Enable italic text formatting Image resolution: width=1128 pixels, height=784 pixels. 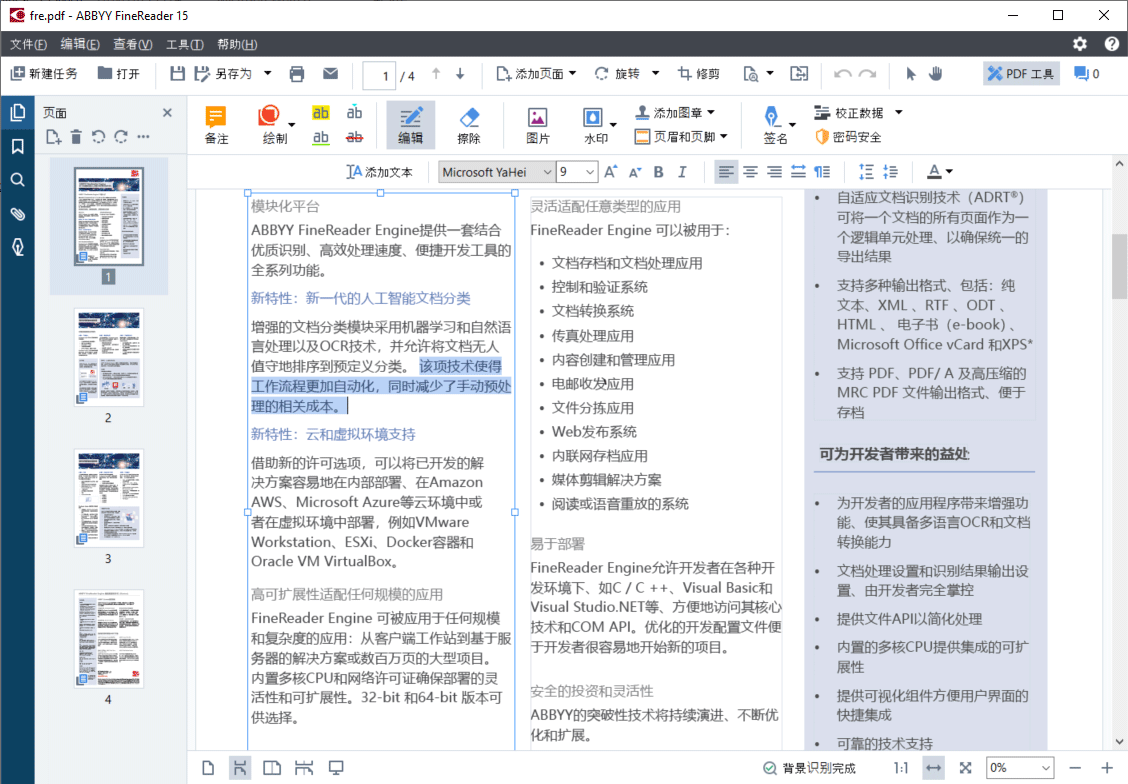[x=682, y=171]
